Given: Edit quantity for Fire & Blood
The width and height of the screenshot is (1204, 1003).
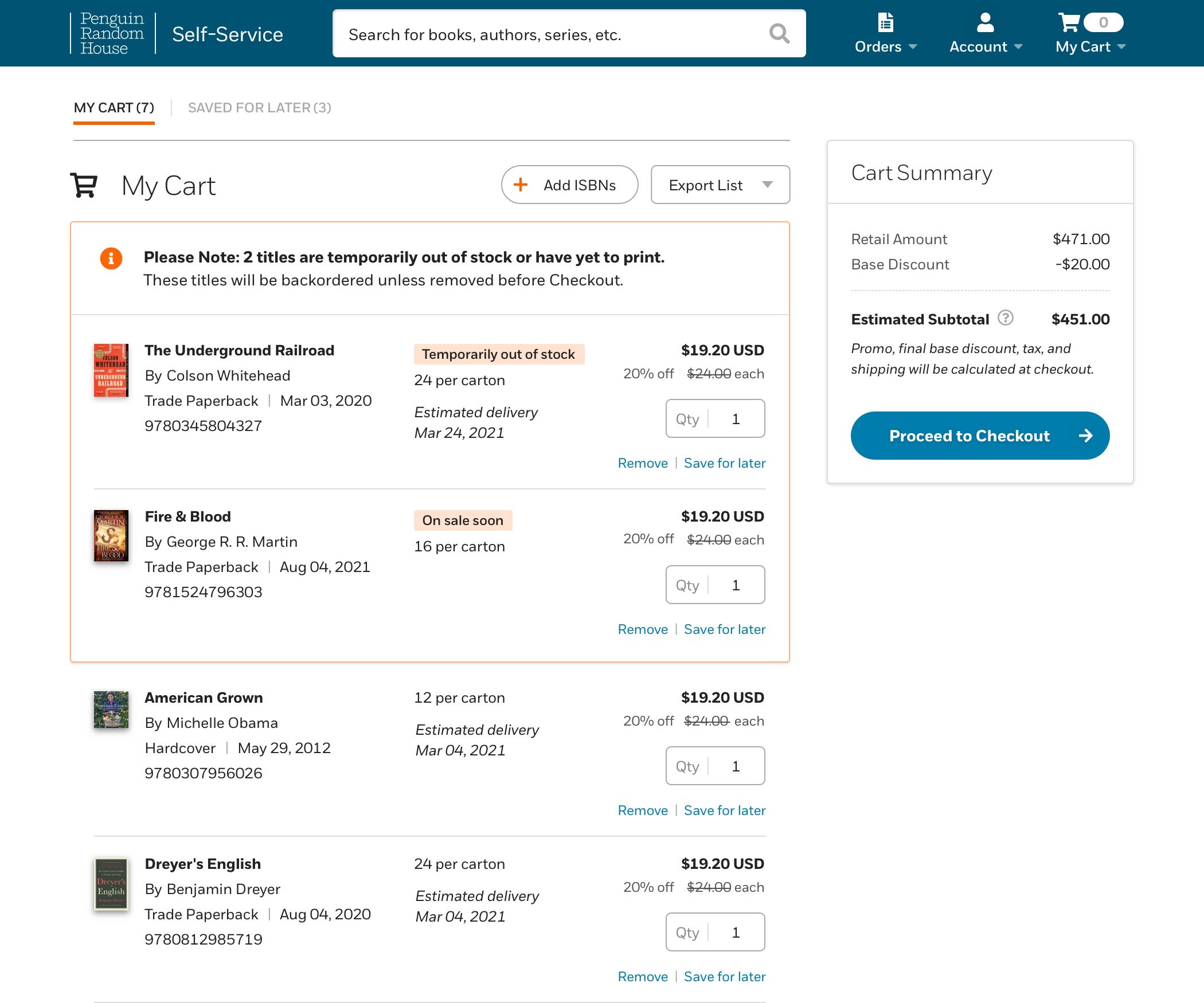Looking at the screenshot, I should click(715, 585).
